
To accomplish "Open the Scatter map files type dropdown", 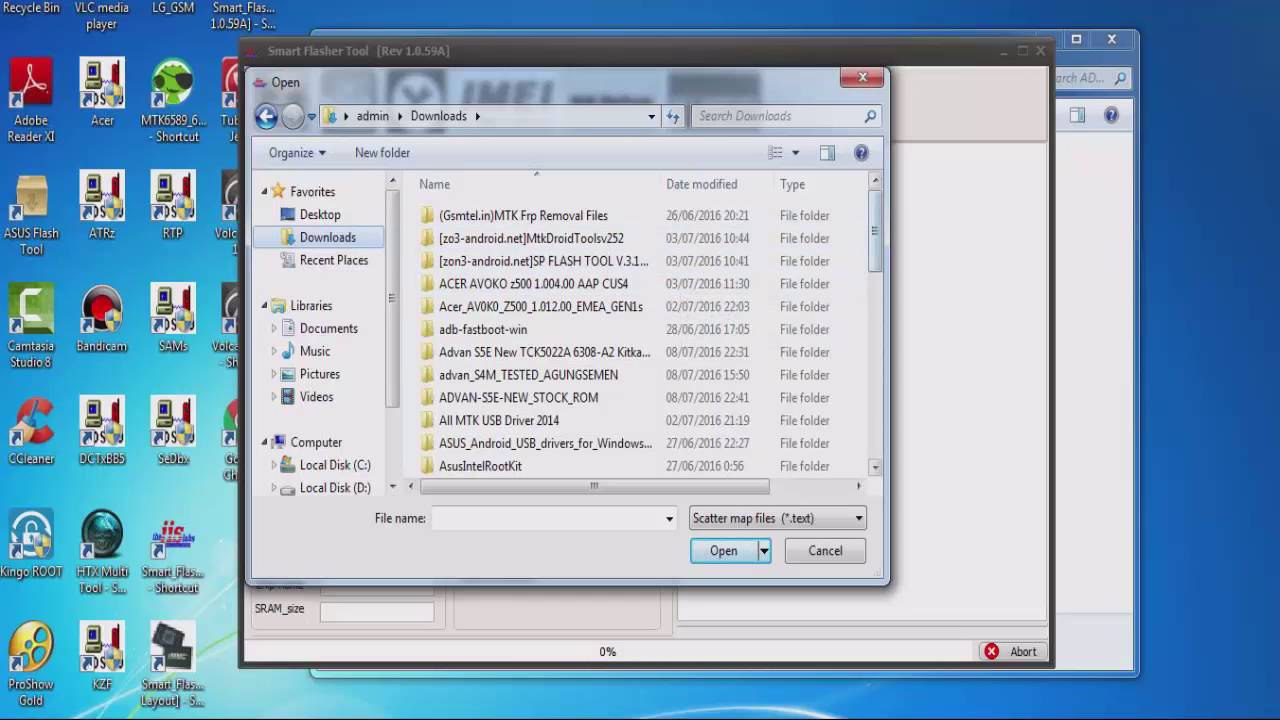I will (x=858, y=518).
